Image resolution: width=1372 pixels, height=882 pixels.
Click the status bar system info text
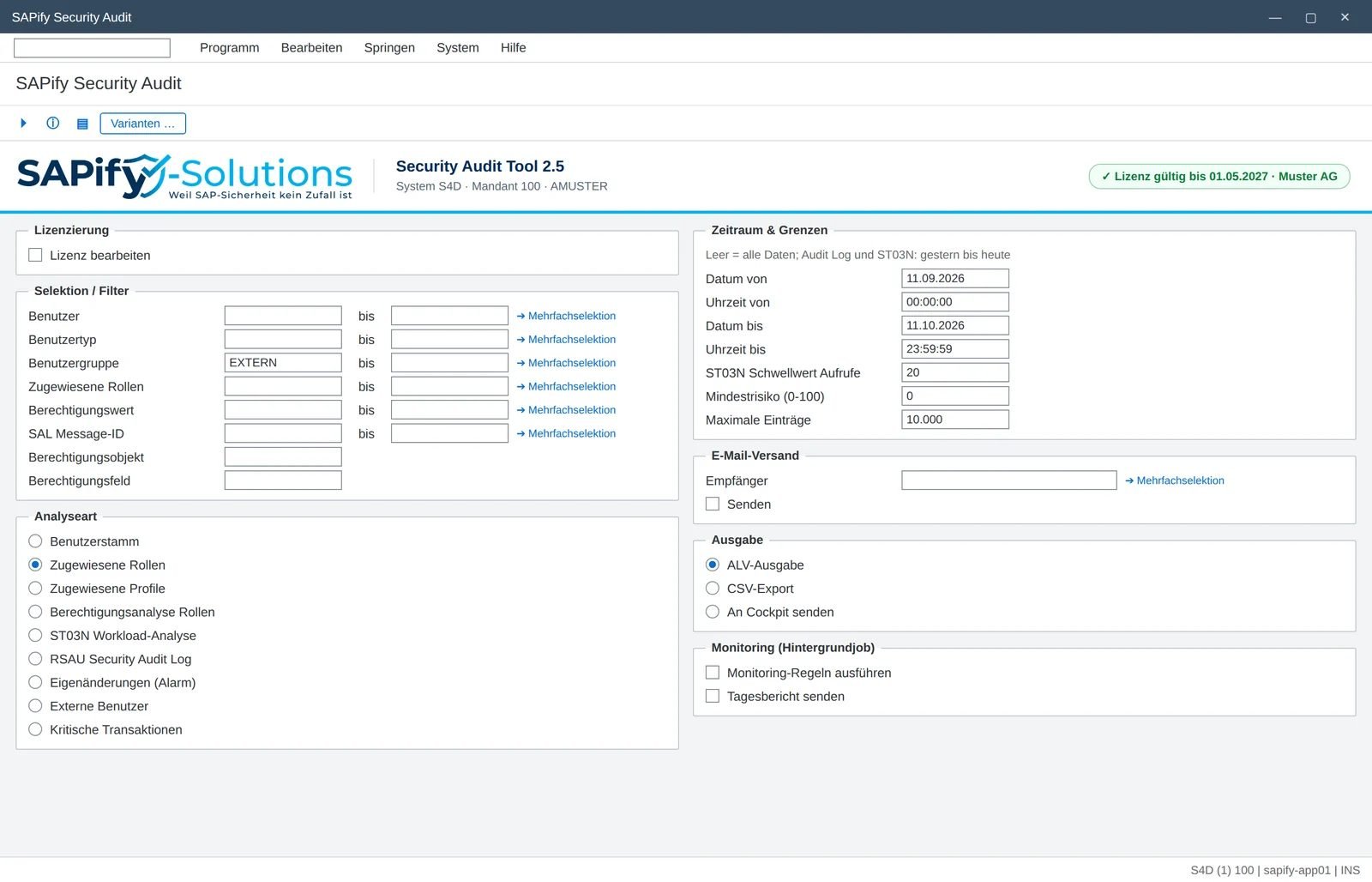click(x=1275, y=870)
